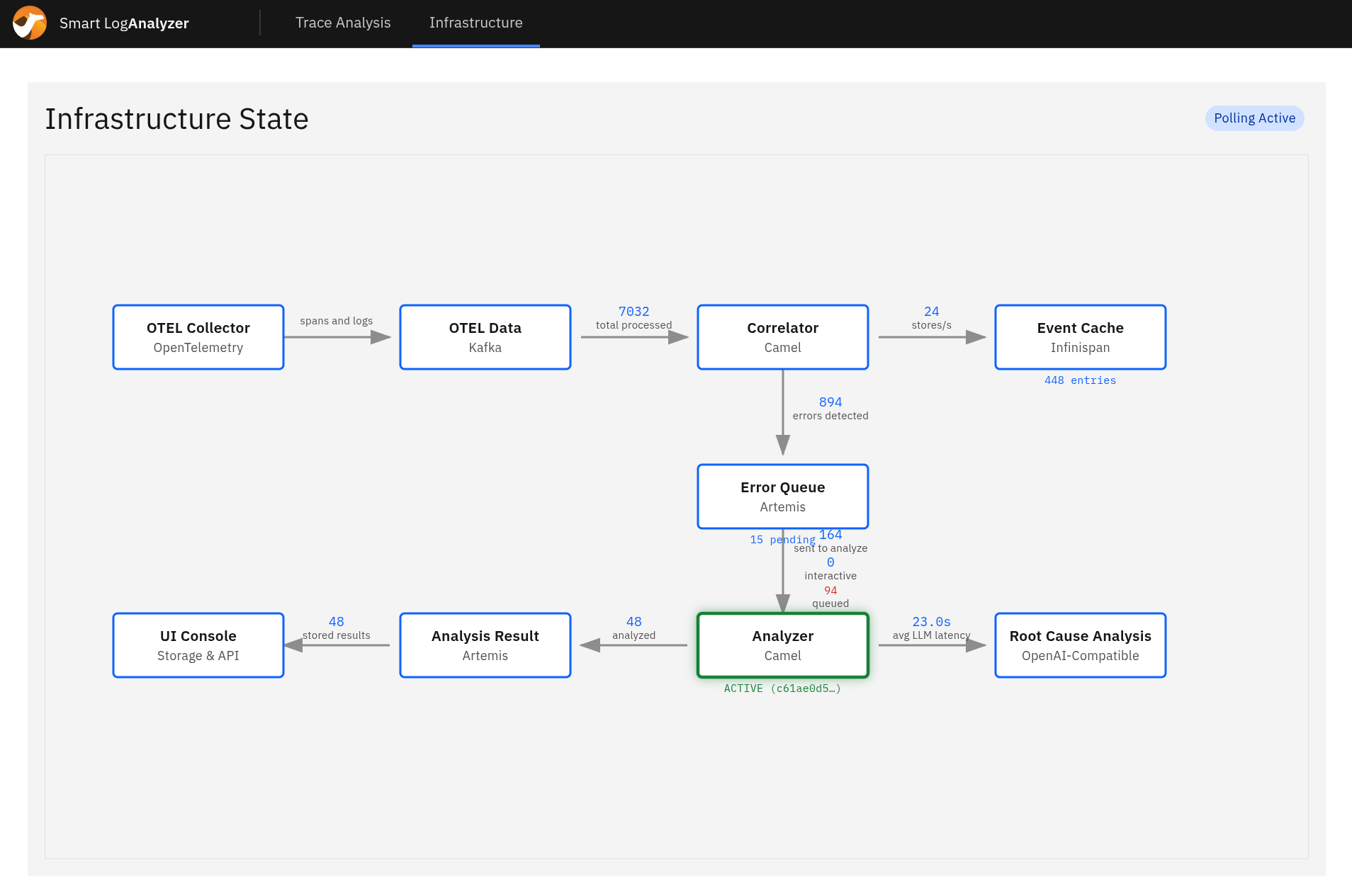The image size is (1352, 896).
Task: Click the Event Cache Infinispan node
Action: [x=1081, y=337]
